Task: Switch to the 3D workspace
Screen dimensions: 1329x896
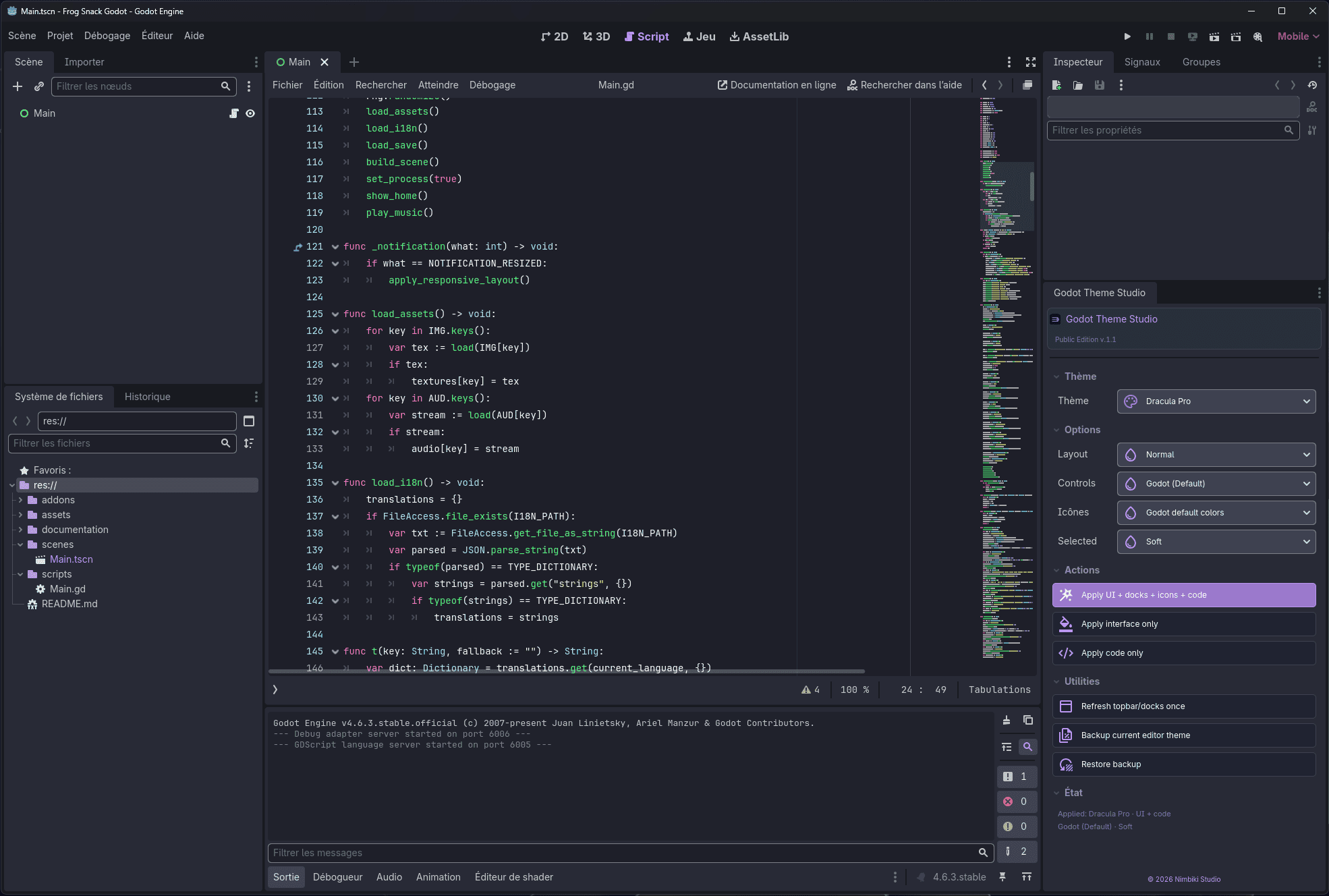Action: coord(596,36)
